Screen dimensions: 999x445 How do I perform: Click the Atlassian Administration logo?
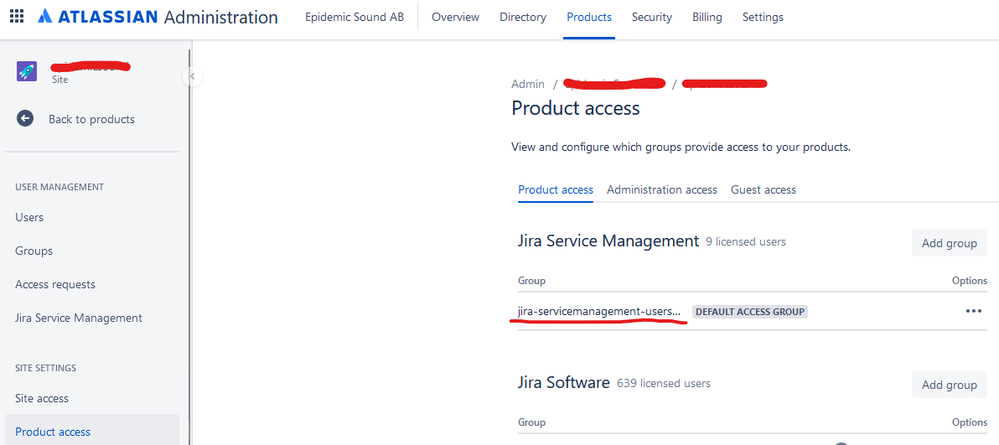pos(157,17)
